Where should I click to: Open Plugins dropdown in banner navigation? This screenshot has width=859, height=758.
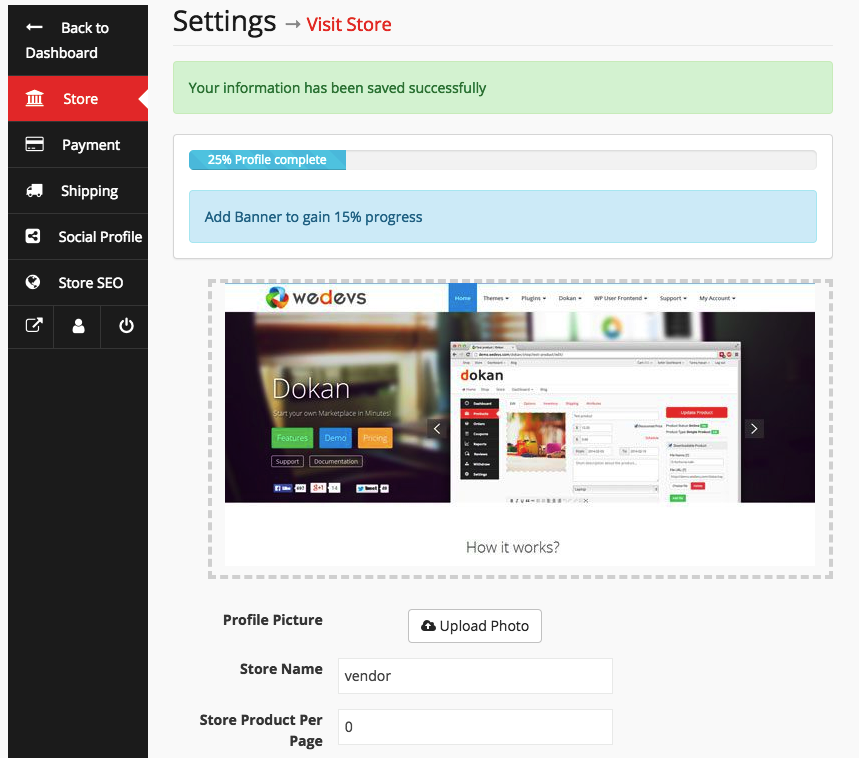(x=533, y=298)
